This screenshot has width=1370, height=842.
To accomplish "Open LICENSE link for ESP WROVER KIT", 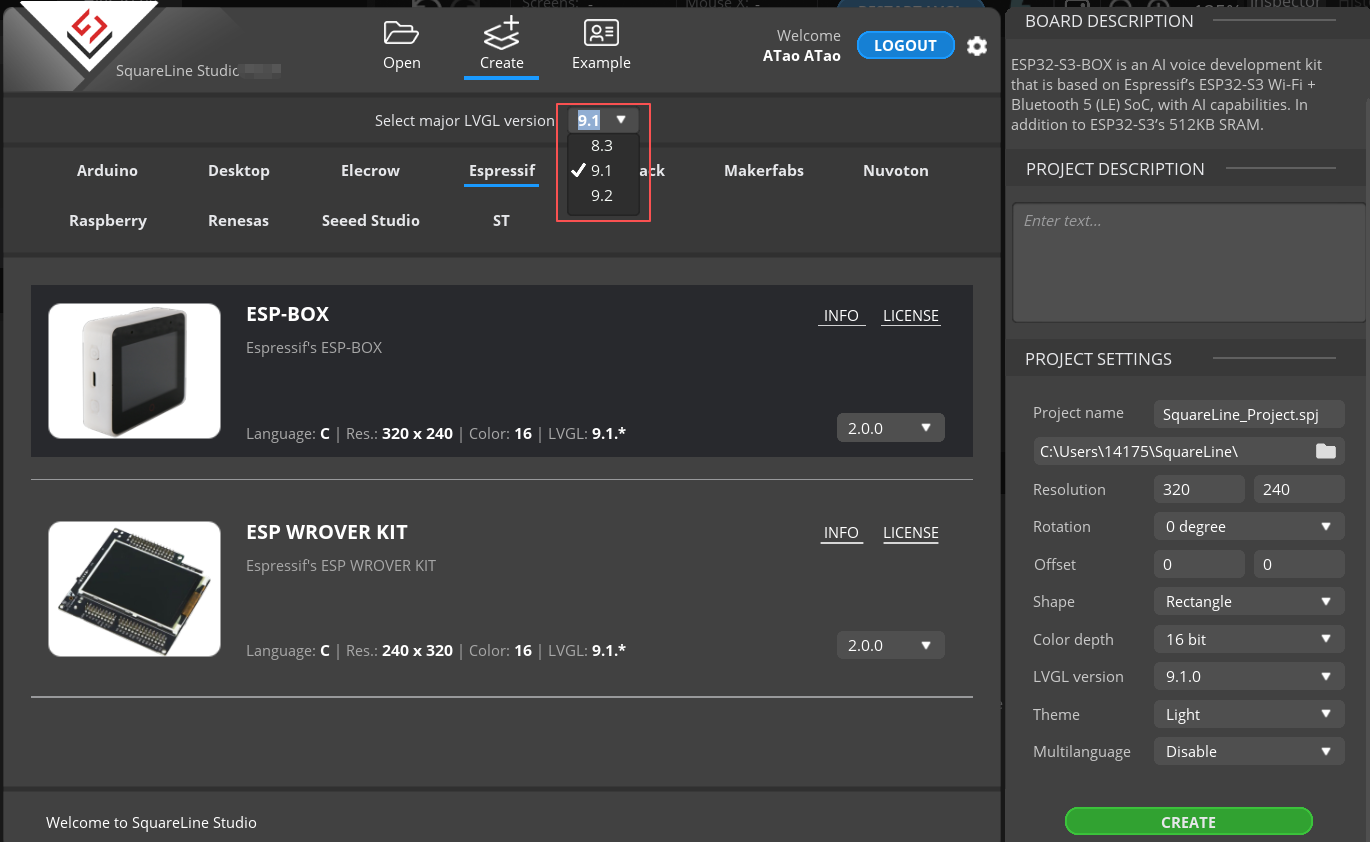I will click(x=911, y=533).
